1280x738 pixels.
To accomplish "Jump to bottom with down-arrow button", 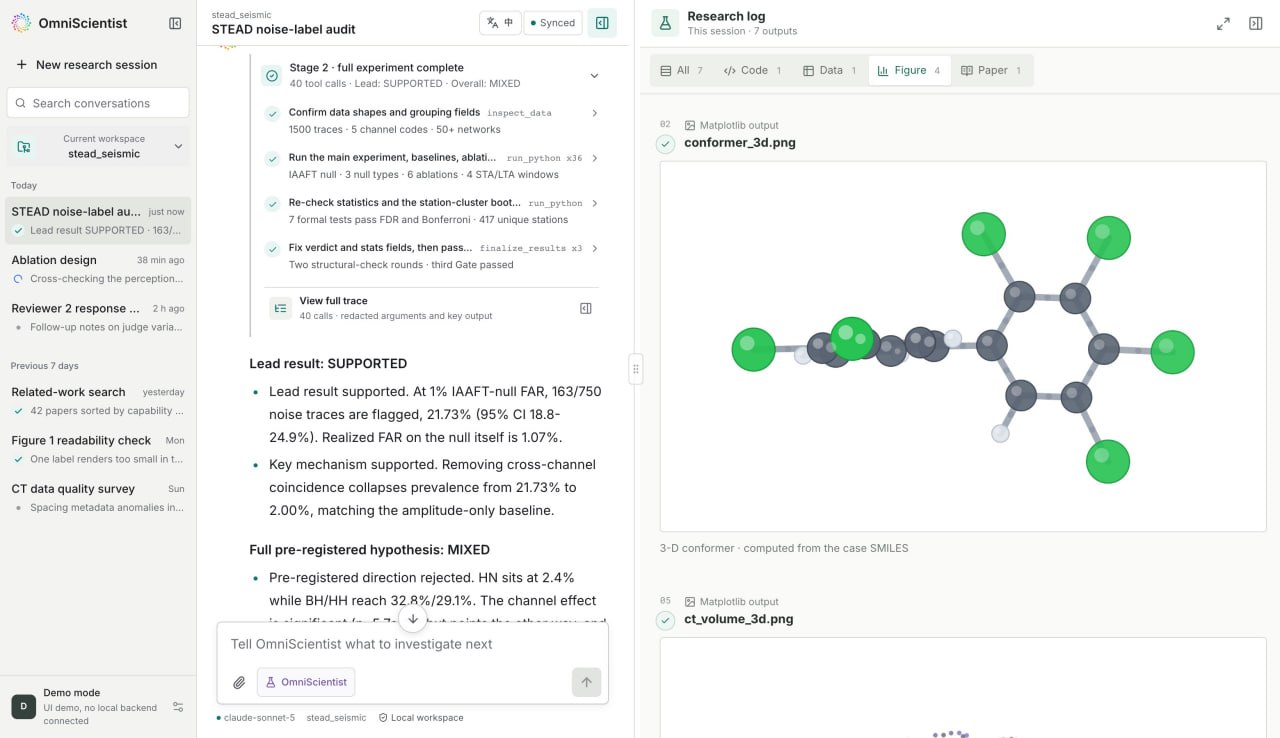I will click(413, 619).
